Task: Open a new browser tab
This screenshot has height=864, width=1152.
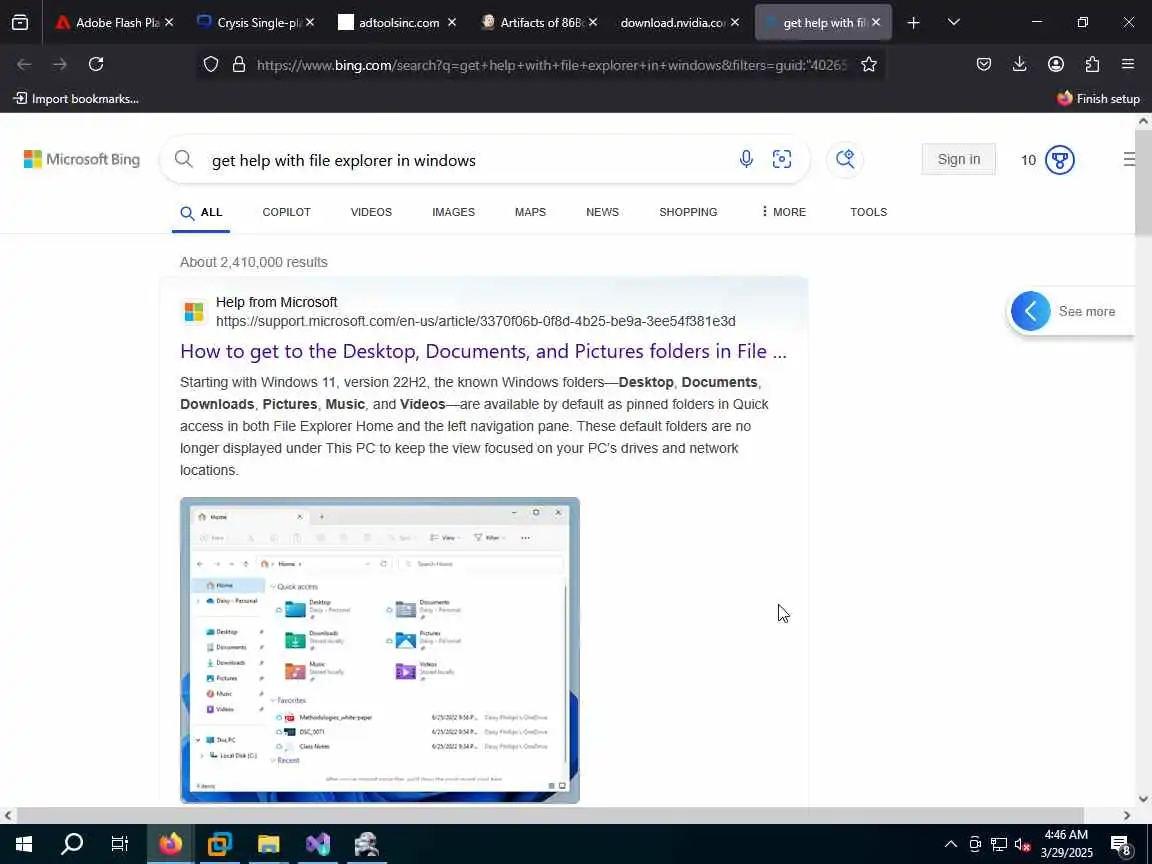Action: coord(913,23)
